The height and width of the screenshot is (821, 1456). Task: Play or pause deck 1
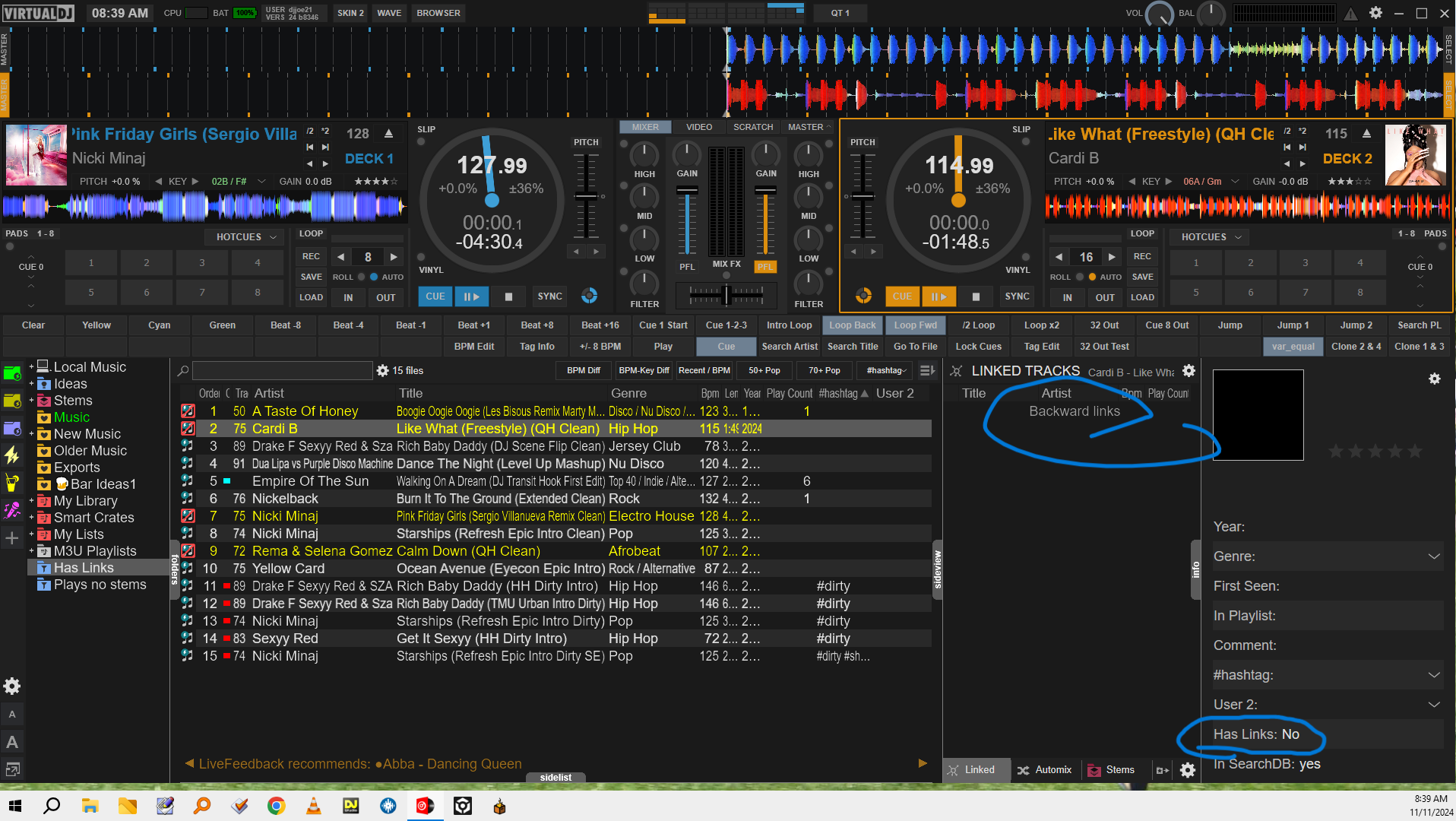click(472, 296)
